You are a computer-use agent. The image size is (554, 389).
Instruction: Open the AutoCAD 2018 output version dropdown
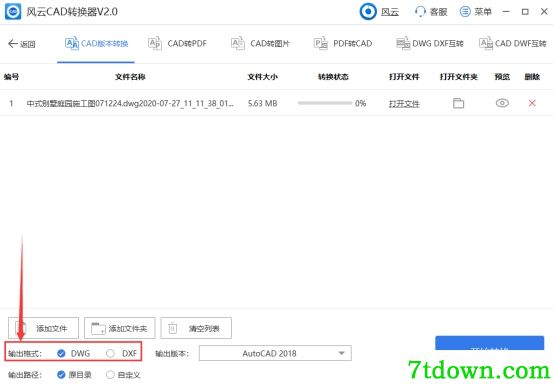(x=275, y=353)
